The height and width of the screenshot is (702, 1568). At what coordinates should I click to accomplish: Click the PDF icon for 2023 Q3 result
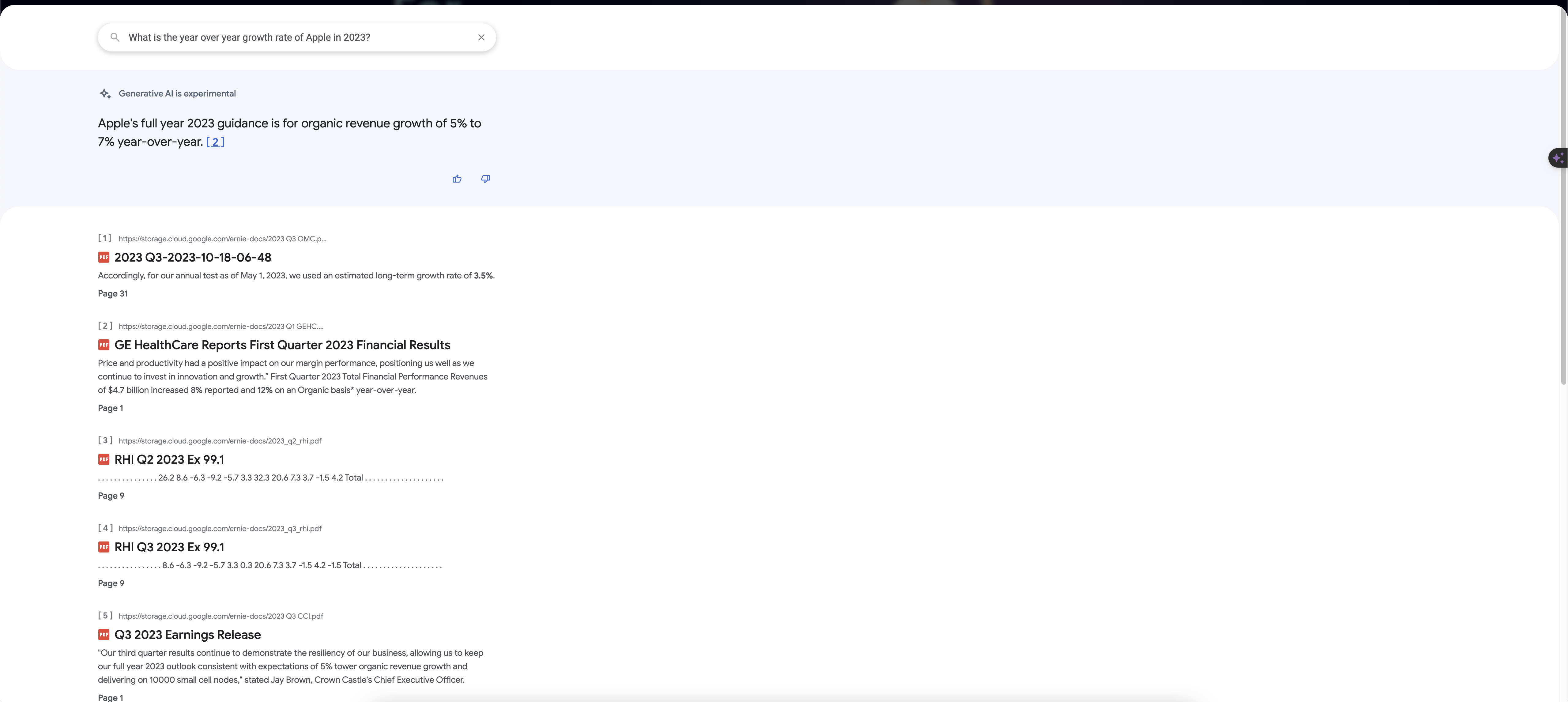104,258
